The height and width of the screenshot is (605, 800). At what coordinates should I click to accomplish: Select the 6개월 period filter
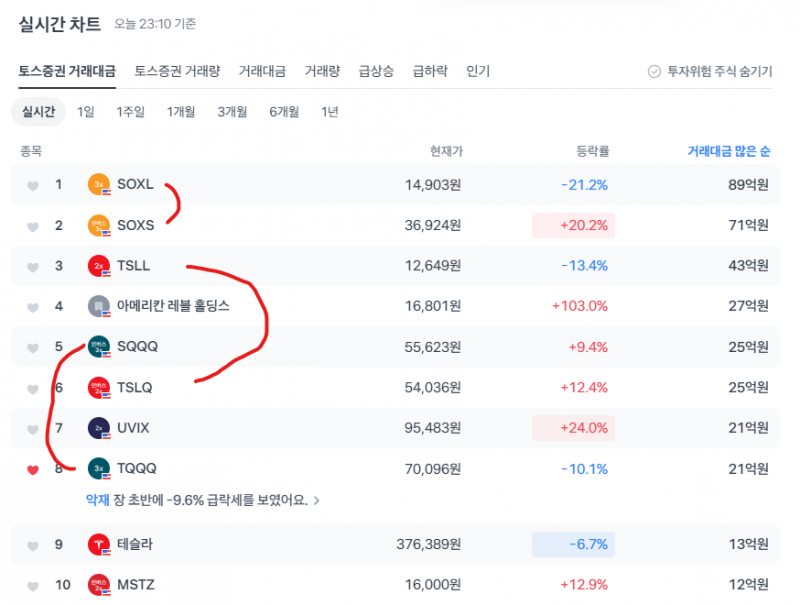click(284, 112)
